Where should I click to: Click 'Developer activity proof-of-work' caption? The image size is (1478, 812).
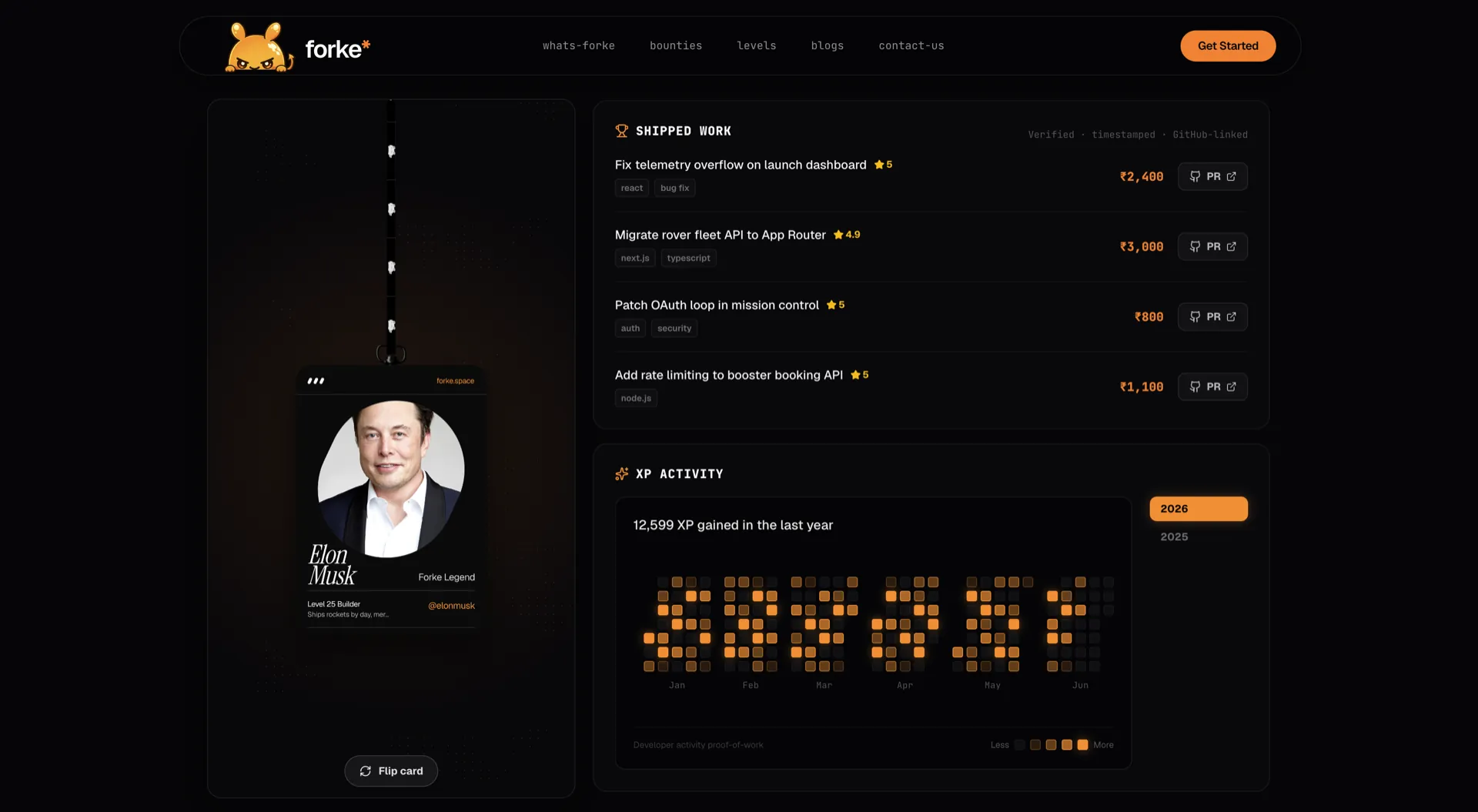point(698,745)
